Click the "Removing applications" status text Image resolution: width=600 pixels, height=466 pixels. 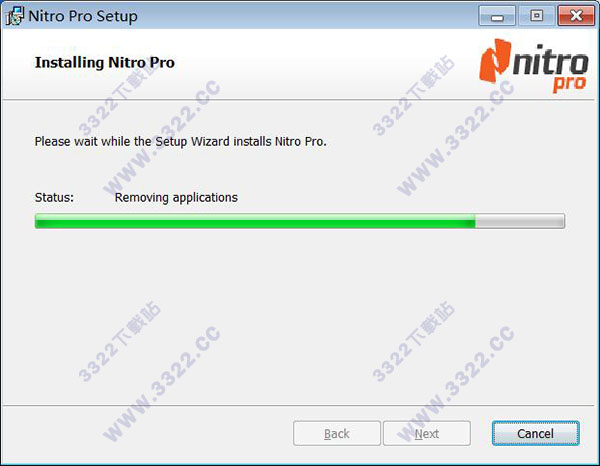pos(176,197)
